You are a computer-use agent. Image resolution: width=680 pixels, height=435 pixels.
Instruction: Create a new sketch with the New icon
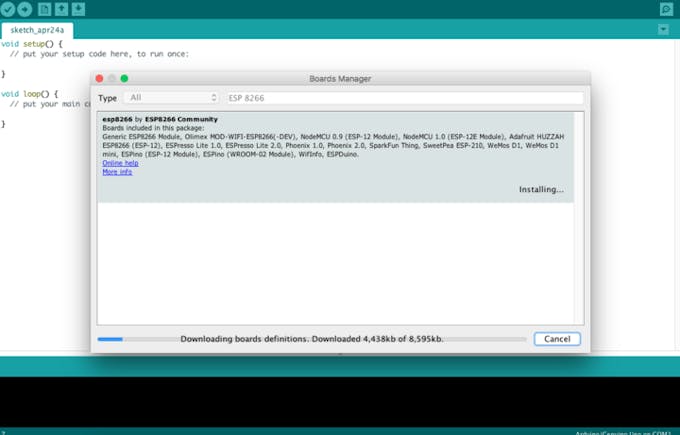click(x=44, y=9)
